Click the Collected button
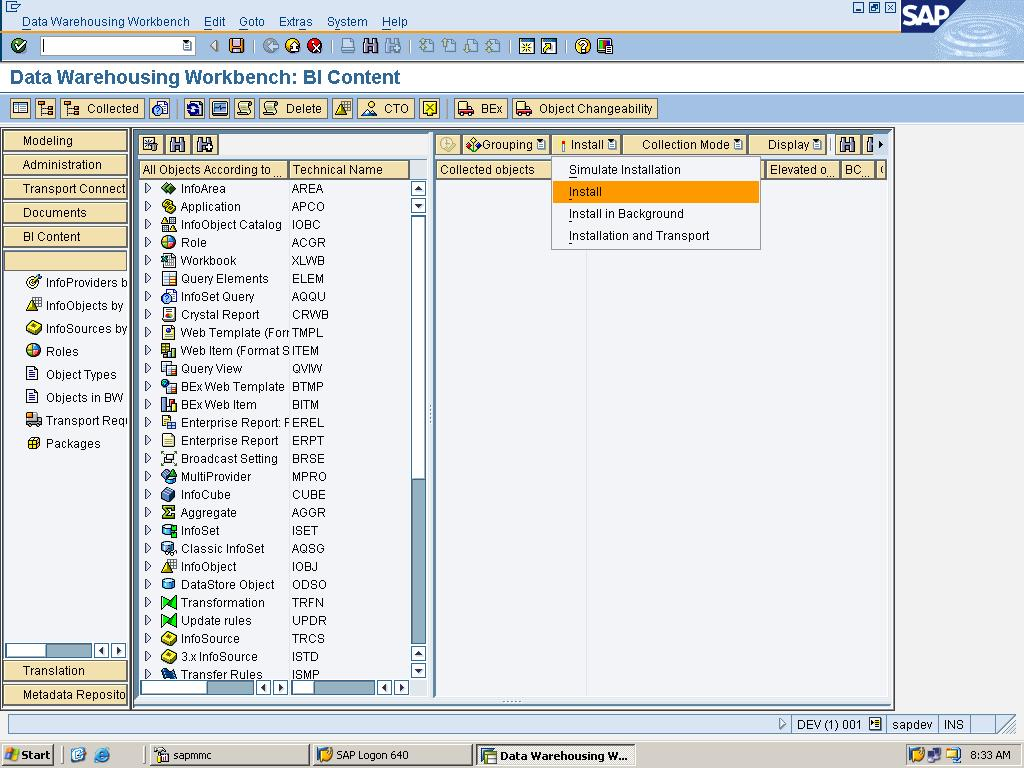Viewport: 1024px width, 768px height. pyautogui.click(x=101, y=108)
